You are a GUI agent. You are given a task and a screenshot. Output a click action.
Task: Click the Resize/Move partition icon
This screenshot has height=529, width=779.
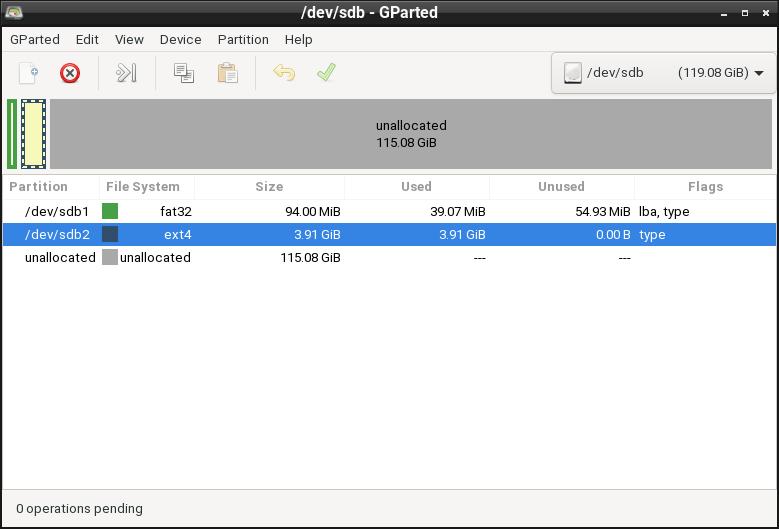[126, 73]
